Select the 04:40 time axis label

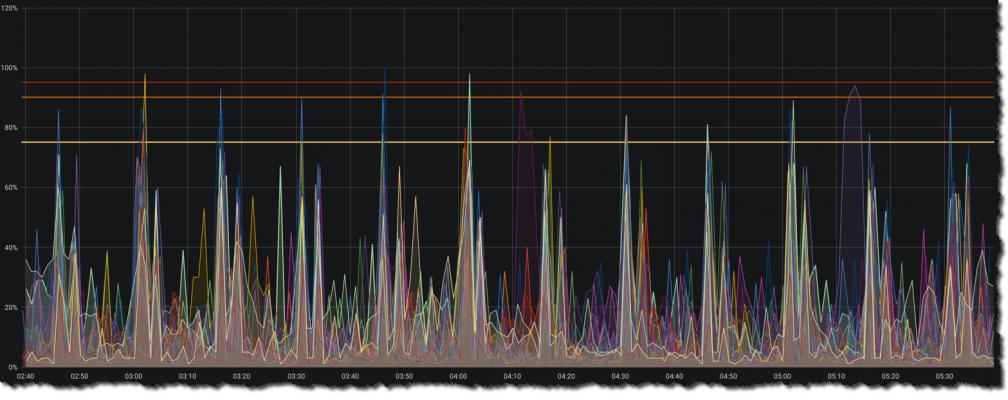point(674,375)
